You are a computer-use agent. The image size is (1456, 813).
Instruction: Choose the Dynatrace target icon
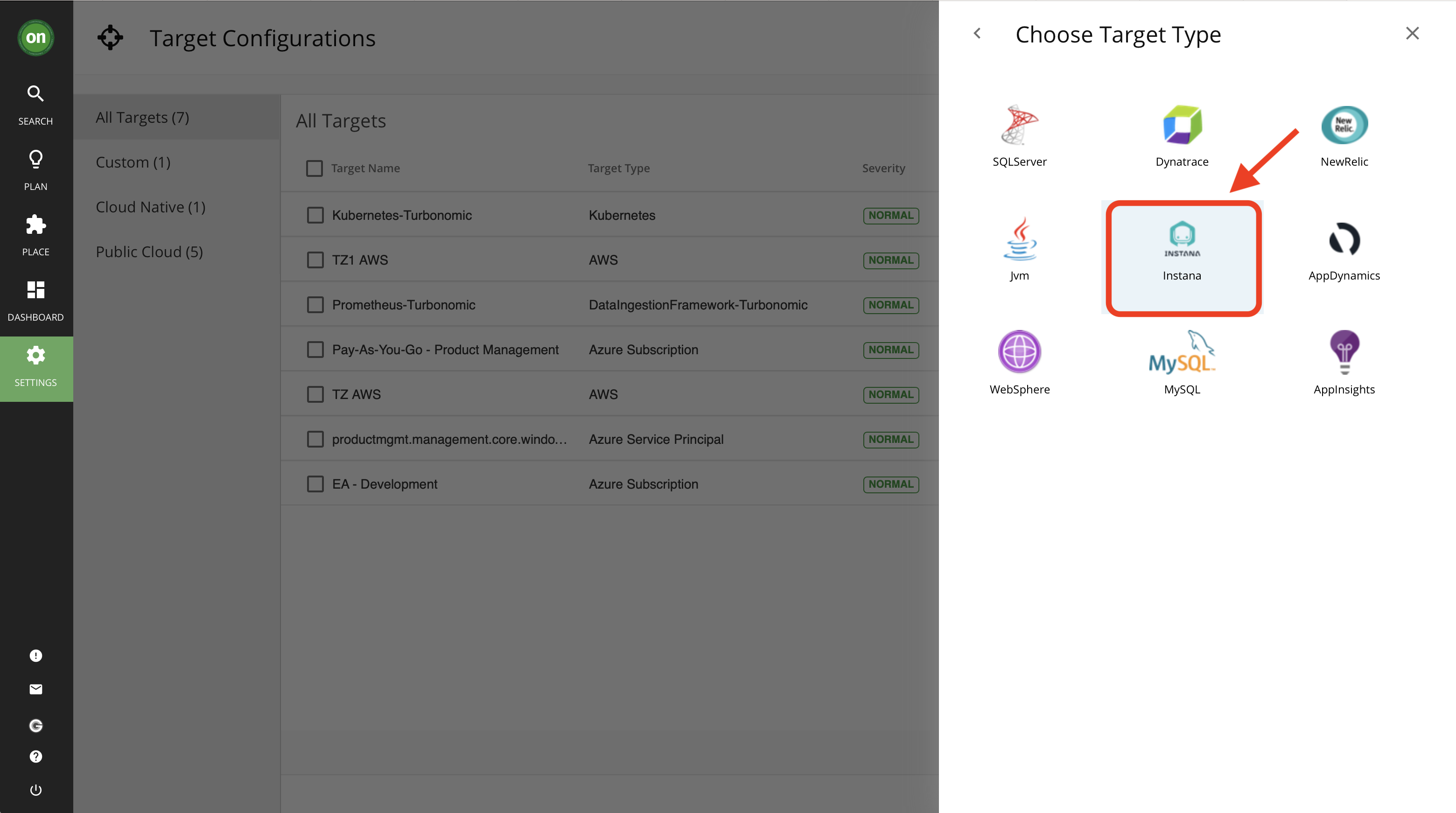pos(1182,126)
